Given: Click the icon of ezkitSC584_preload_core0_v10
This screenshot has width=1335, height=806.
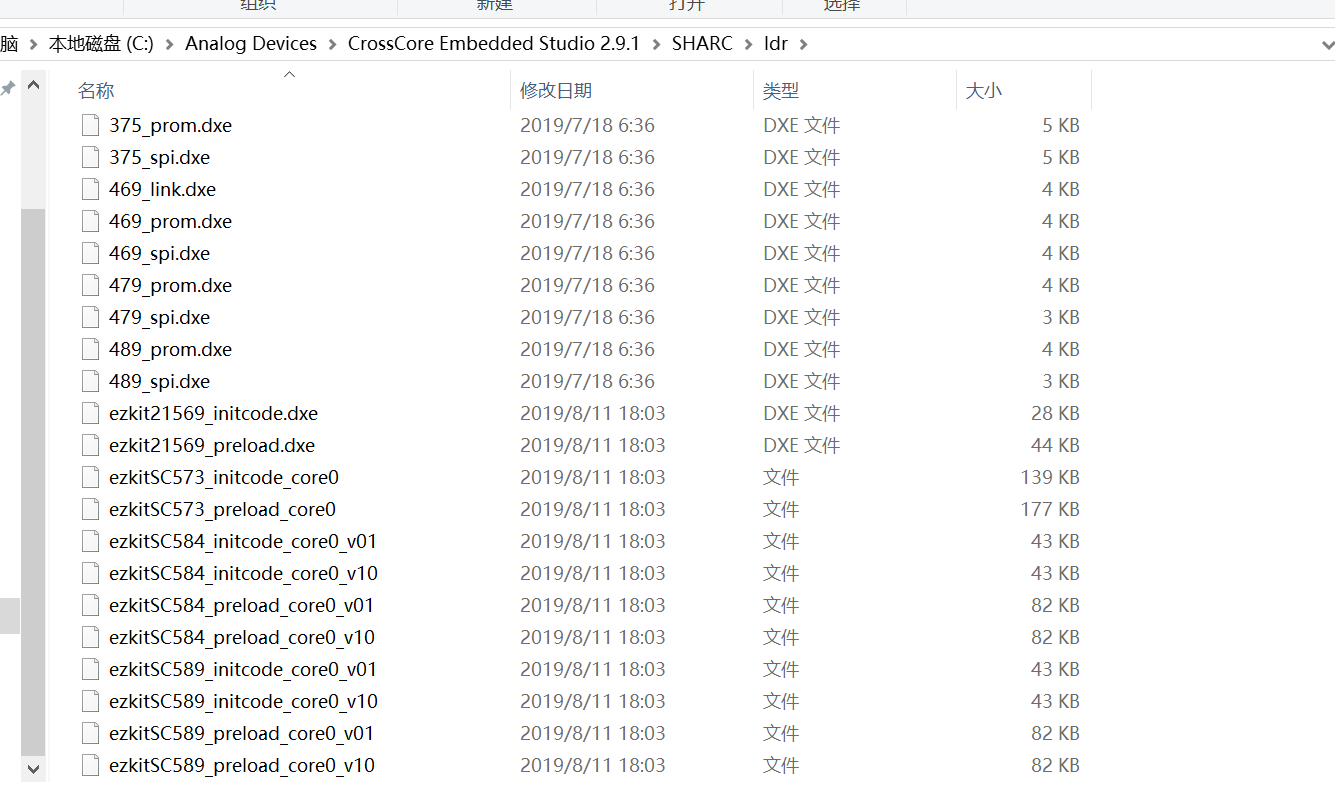Looking at the screenshot, I should coord(90,637).
